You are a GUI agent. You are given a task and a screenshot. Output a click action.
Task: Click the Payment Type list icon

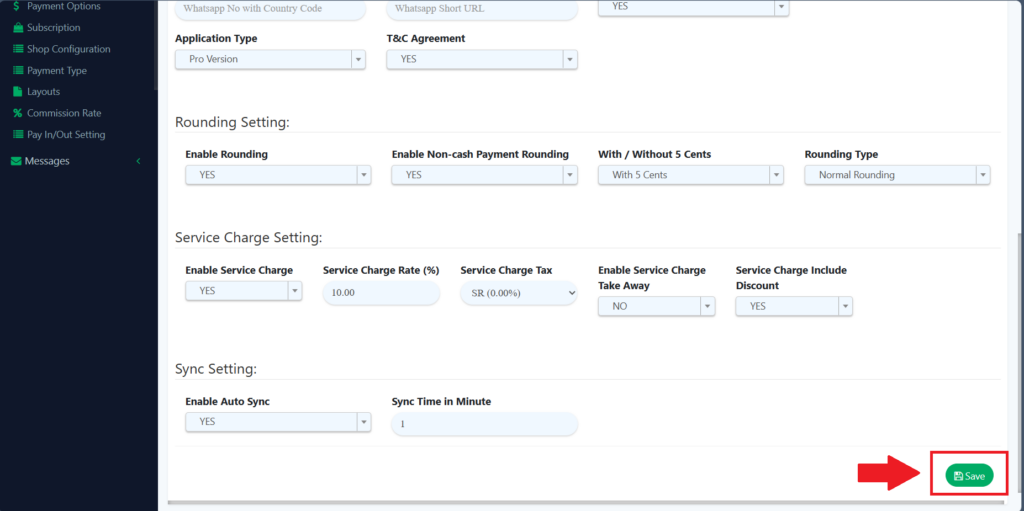point(18,71)
